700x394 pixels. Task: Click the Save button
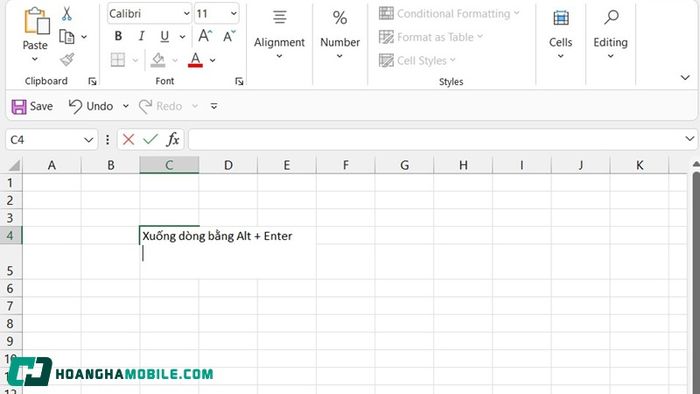[32, 106]
